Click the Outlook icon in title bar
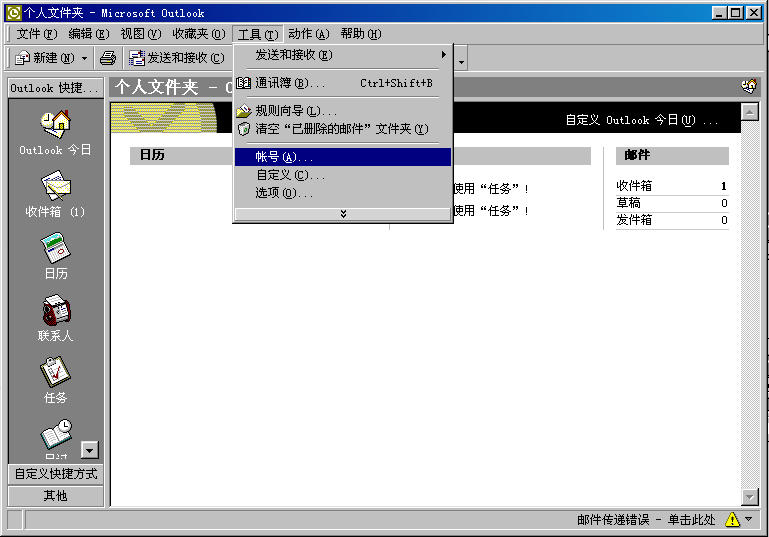The image size is (769, 537). [14, 13]
